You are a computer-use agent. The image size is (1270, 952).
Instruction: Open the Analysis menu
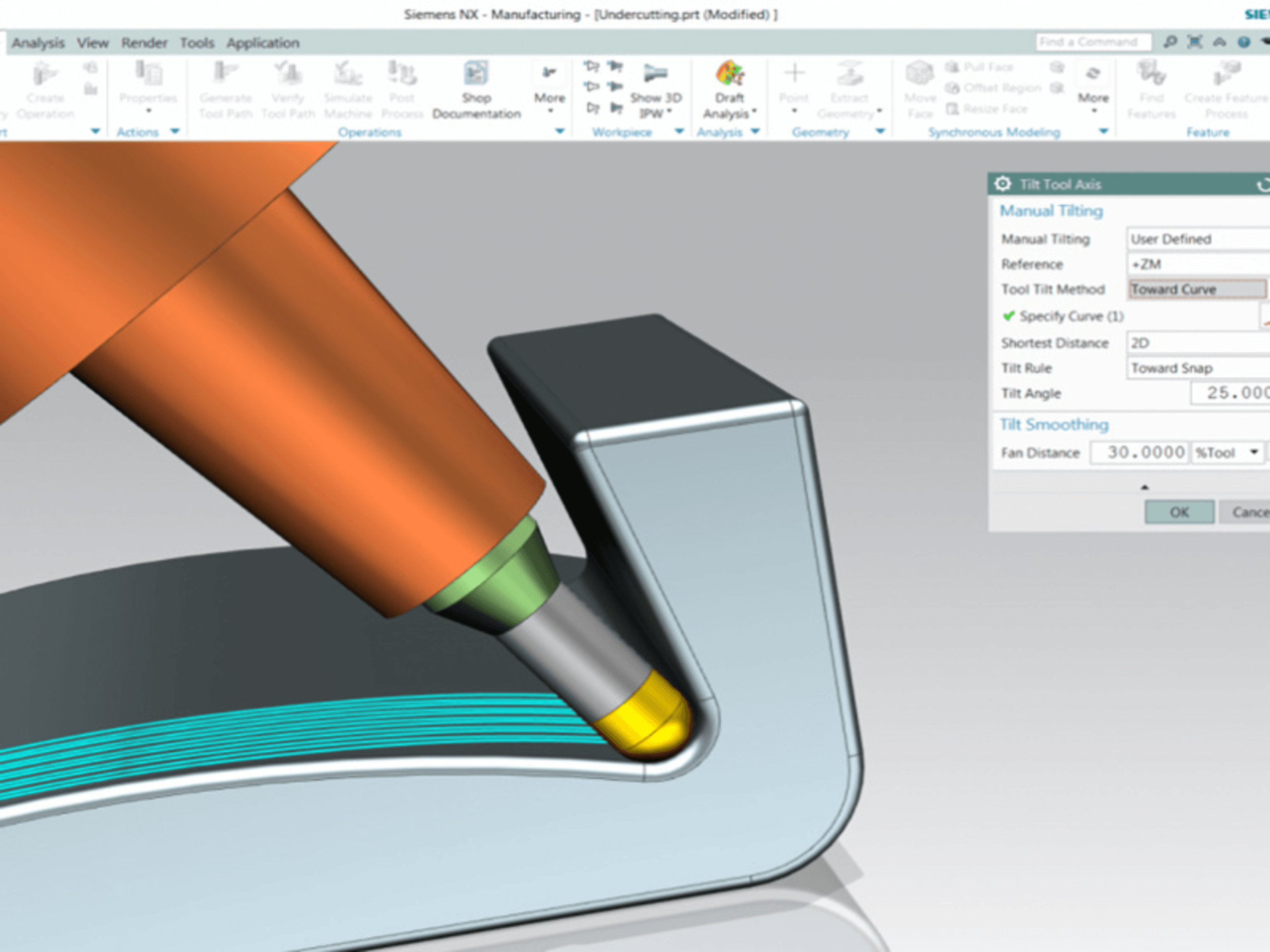38,43
